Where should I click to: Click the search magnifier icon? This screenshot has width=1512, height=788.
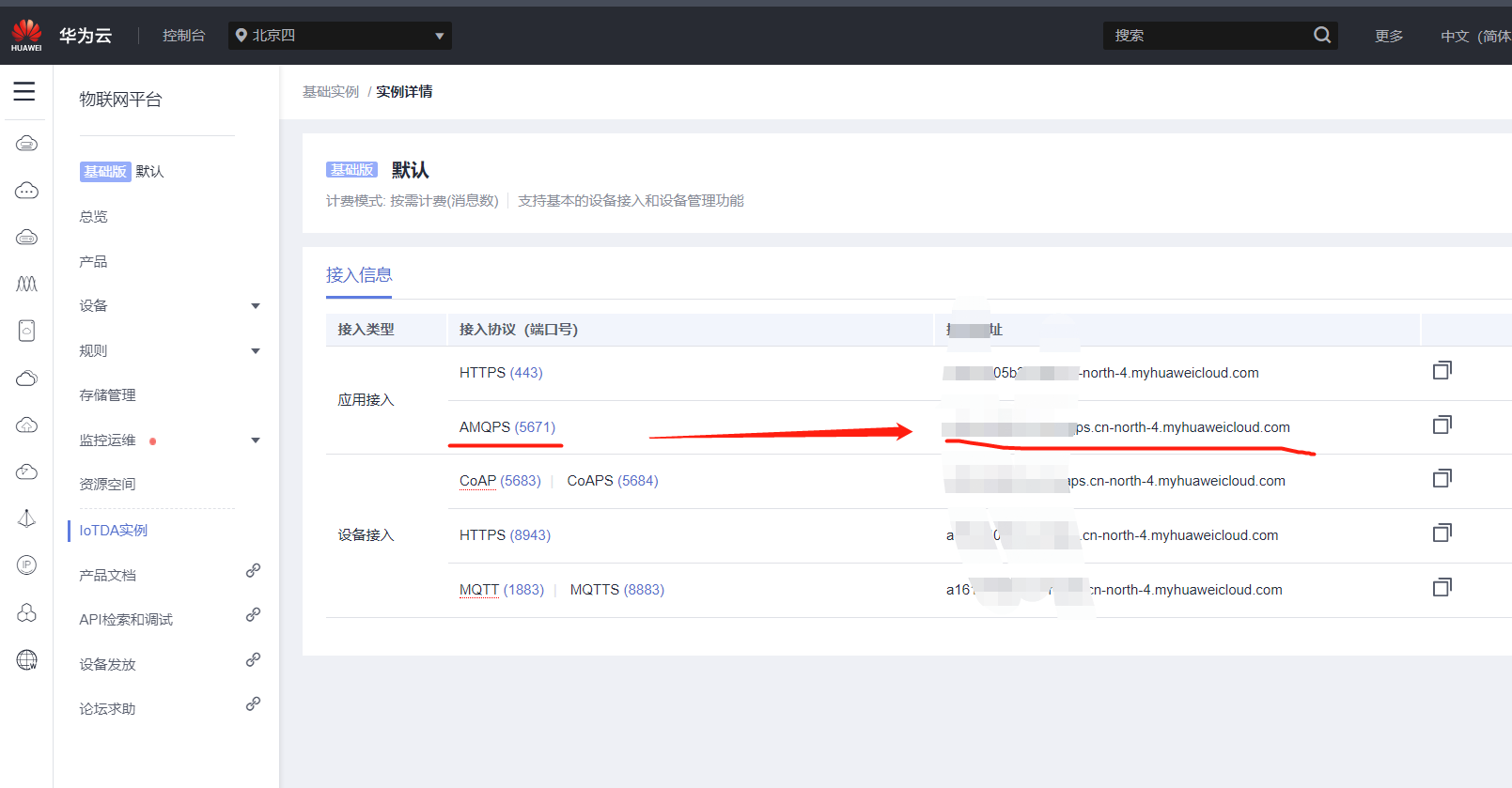point(1322,36)
